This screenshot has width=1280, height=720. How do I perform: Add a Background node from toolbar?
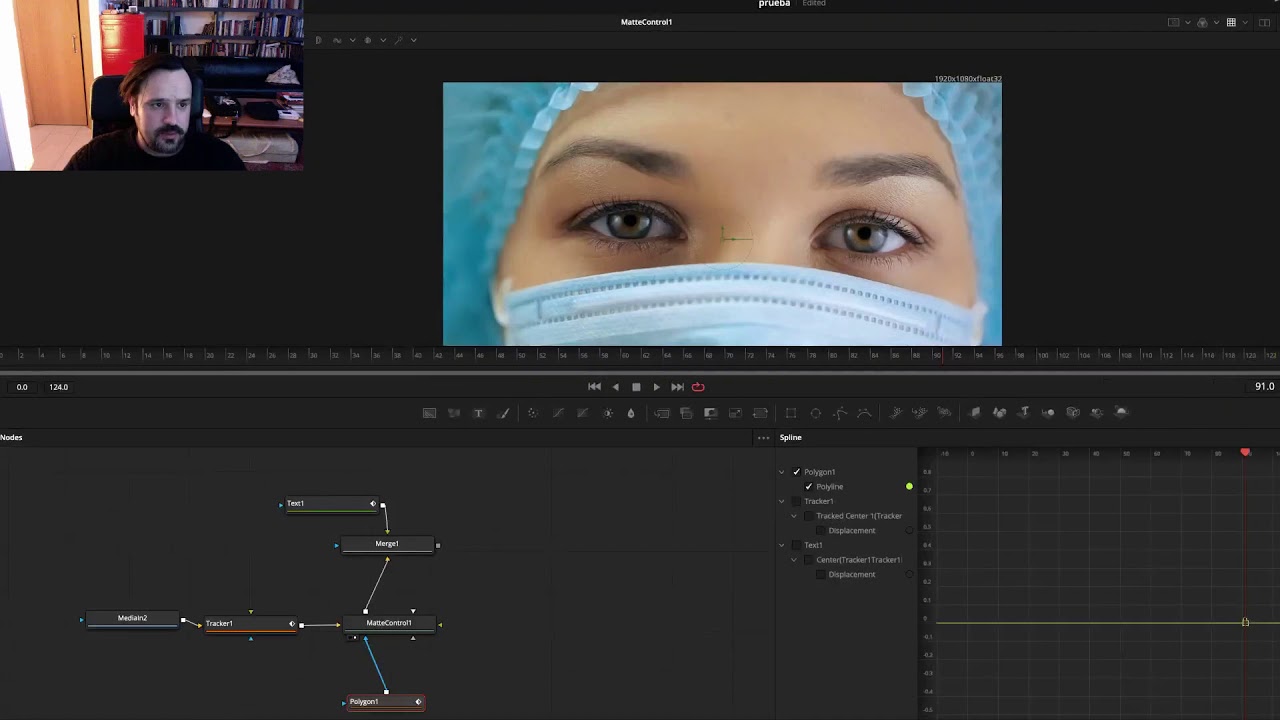tap(429, 413)
